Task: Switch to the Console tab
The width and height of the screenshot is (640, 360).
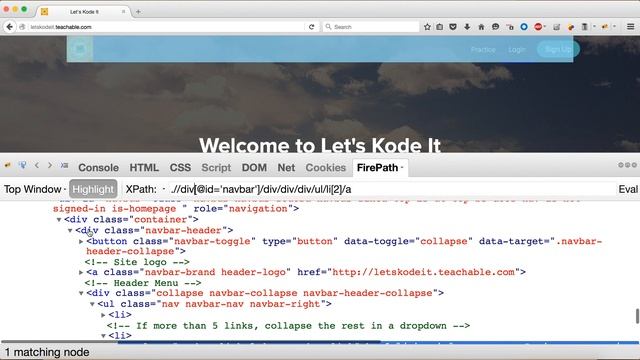Action: click(98, 168)
